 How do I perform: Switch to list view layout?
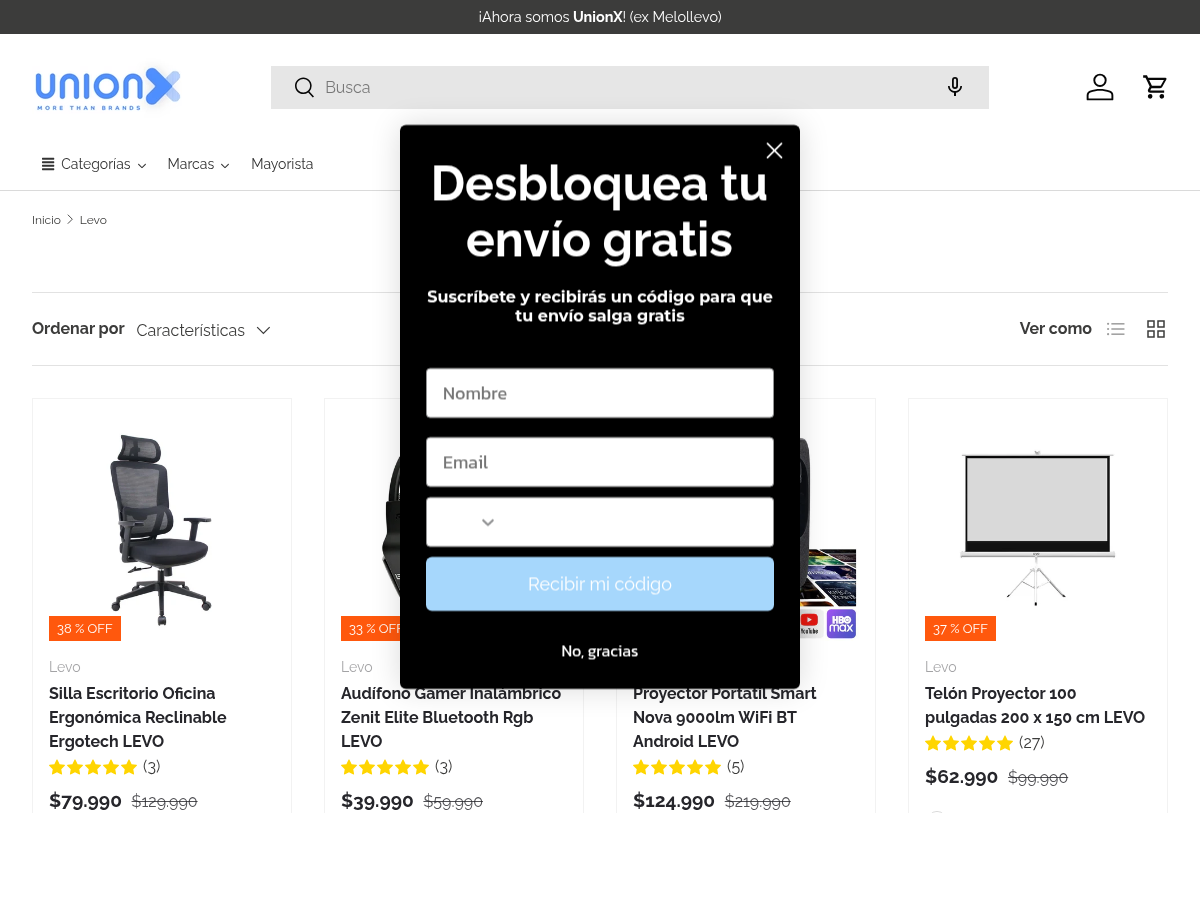pos(1116,329)
